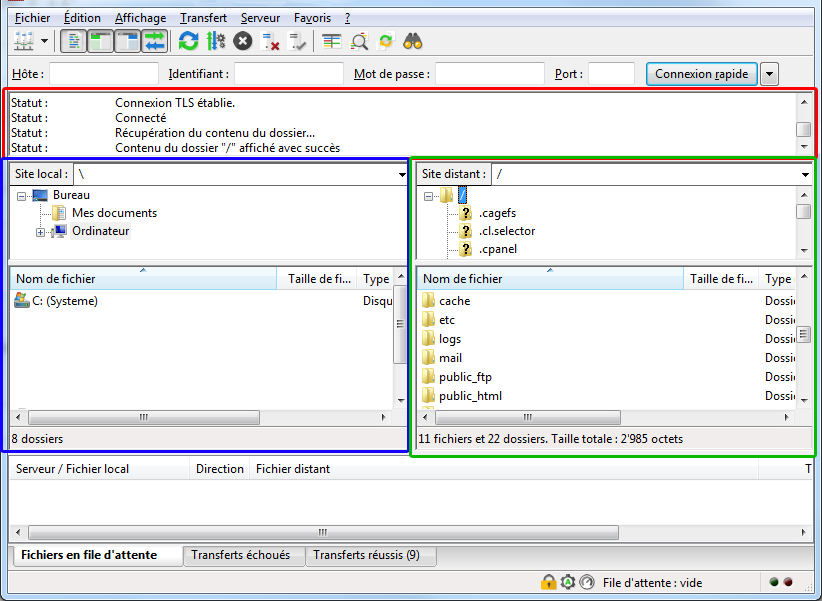Toggle the message log display
This screenshot has height=601, width=822.
(73, 41)
